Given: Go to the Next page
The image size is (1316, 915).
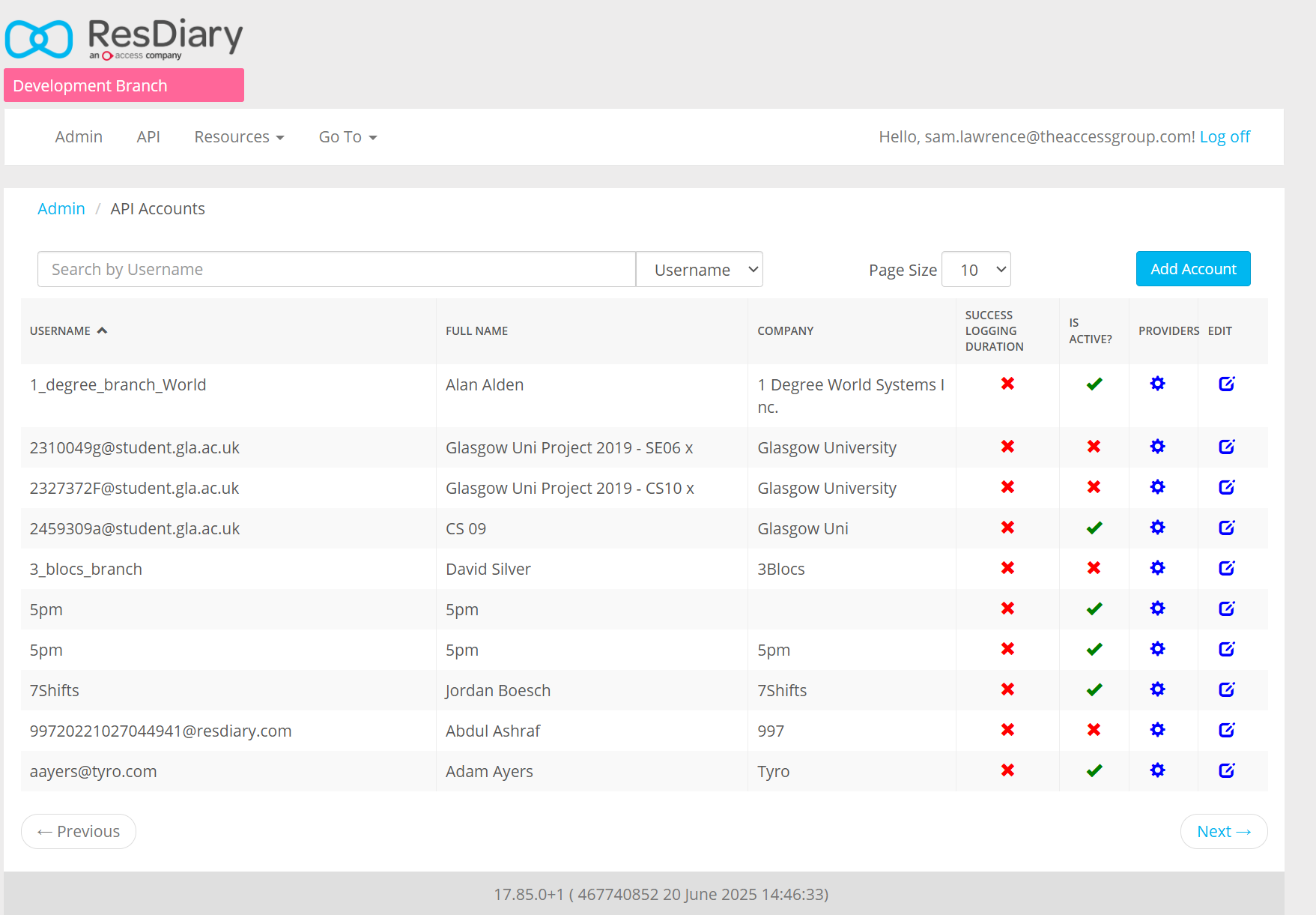Looking at the screenshot, I should click(x=1224, y=831).
